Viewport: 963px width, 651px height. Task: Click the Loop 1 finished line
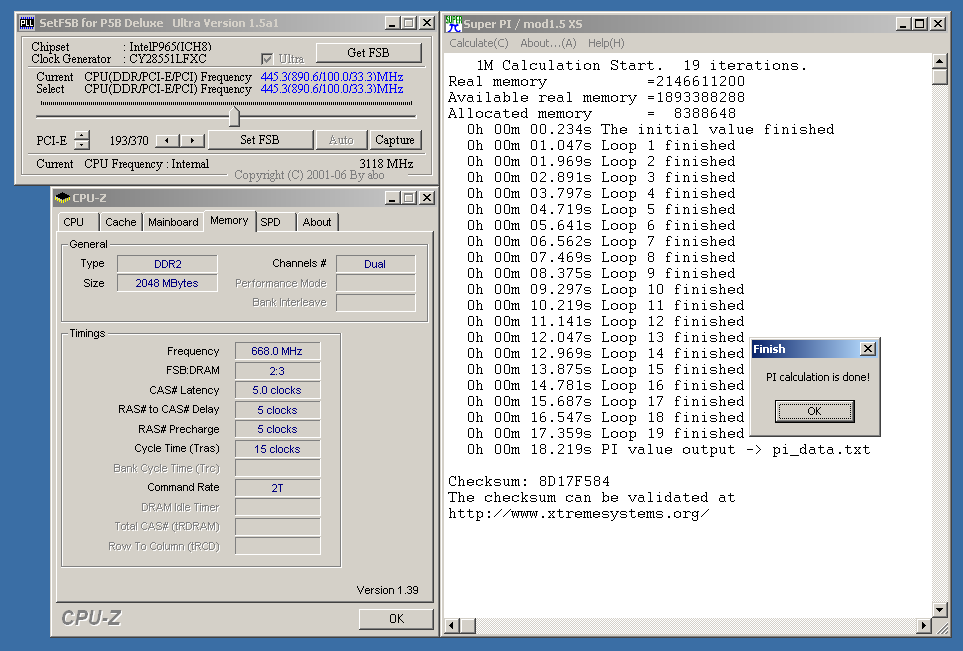[601, 145]
